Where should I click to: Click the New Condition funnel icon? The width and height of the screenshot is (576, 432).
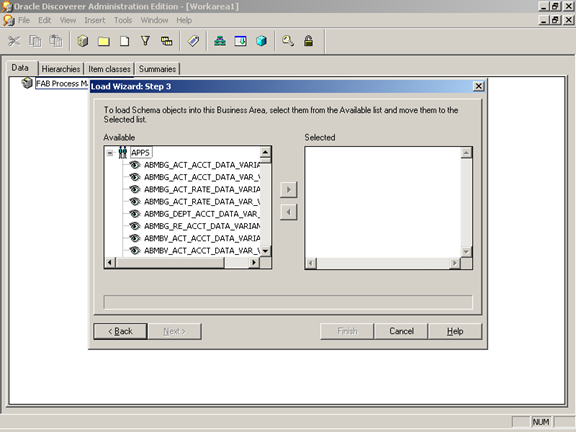[x=145, y=41]
